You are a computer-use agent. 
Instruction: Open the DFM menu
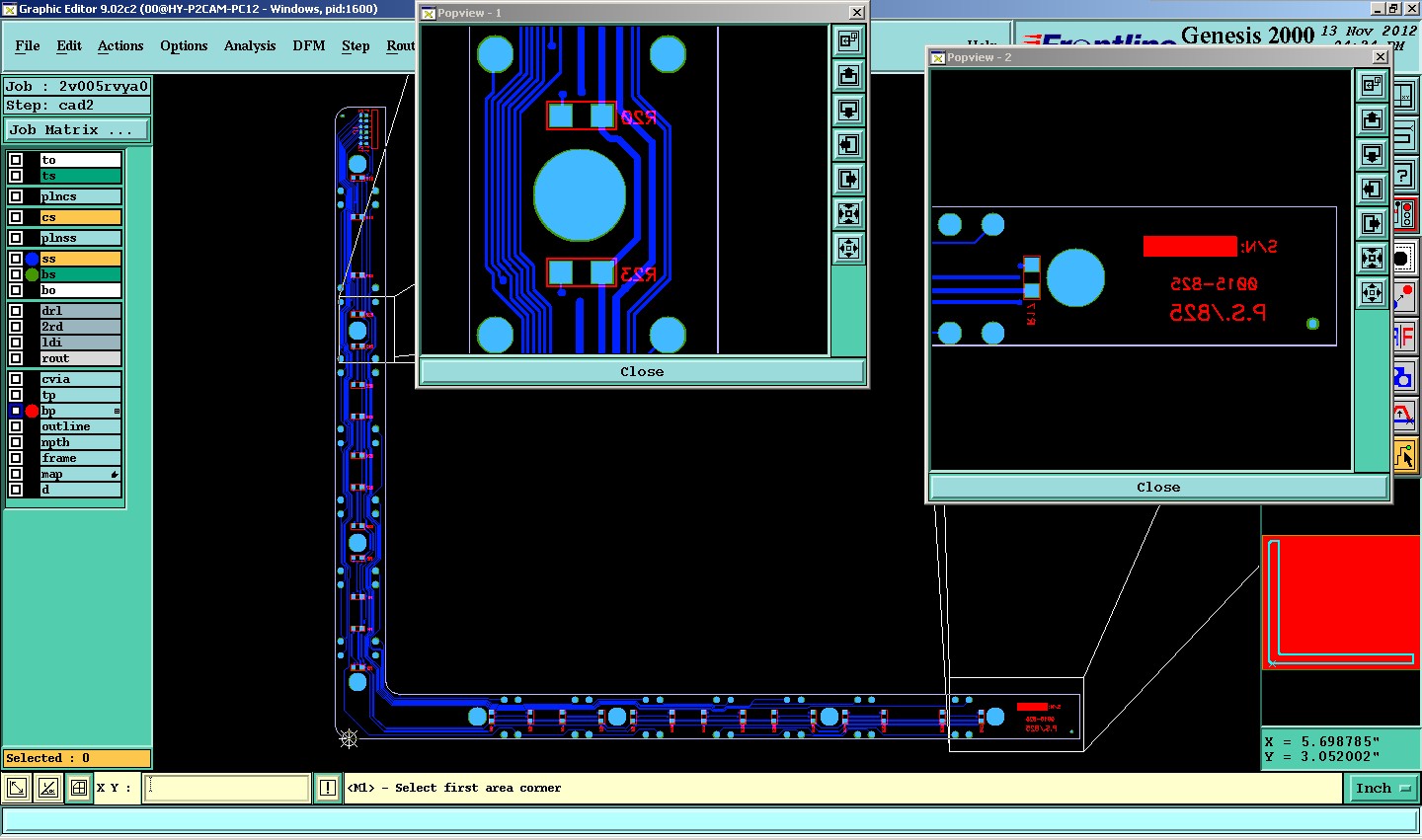(309, 45)
